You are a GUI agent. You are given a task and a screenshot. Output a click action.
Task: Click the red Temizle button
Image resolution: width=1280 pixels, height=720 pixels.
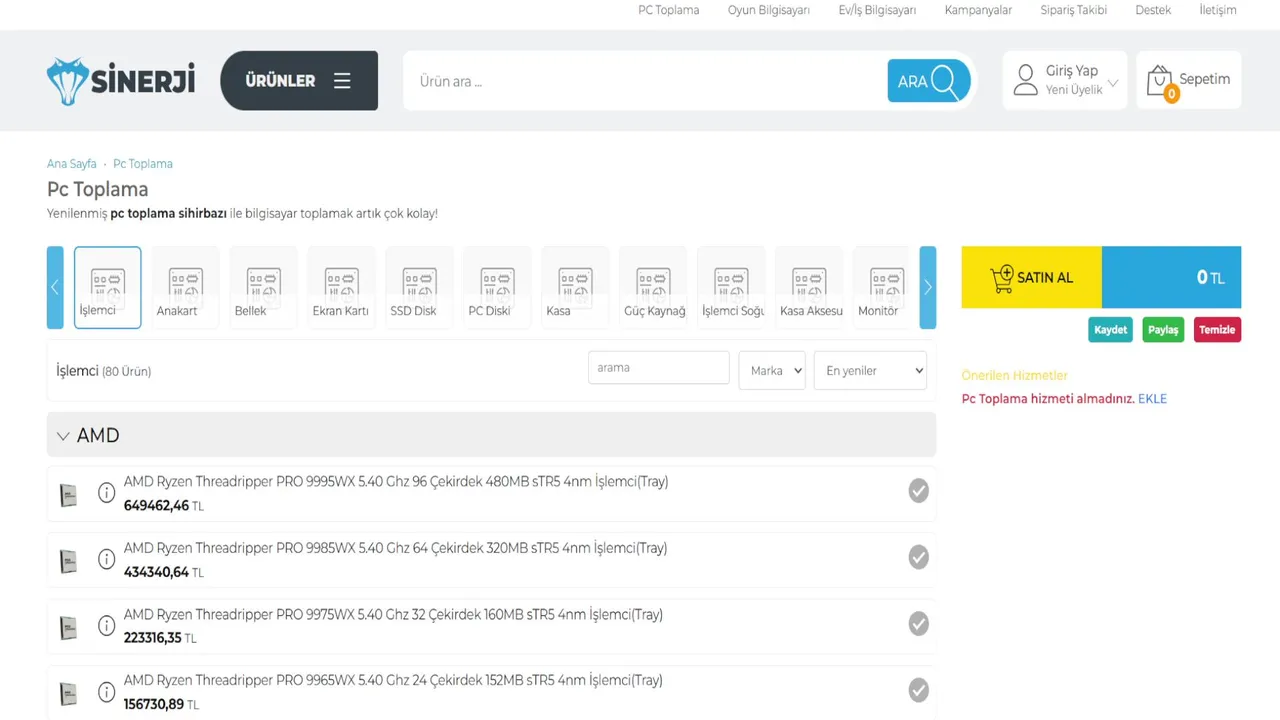click(x=1217, y=330)
